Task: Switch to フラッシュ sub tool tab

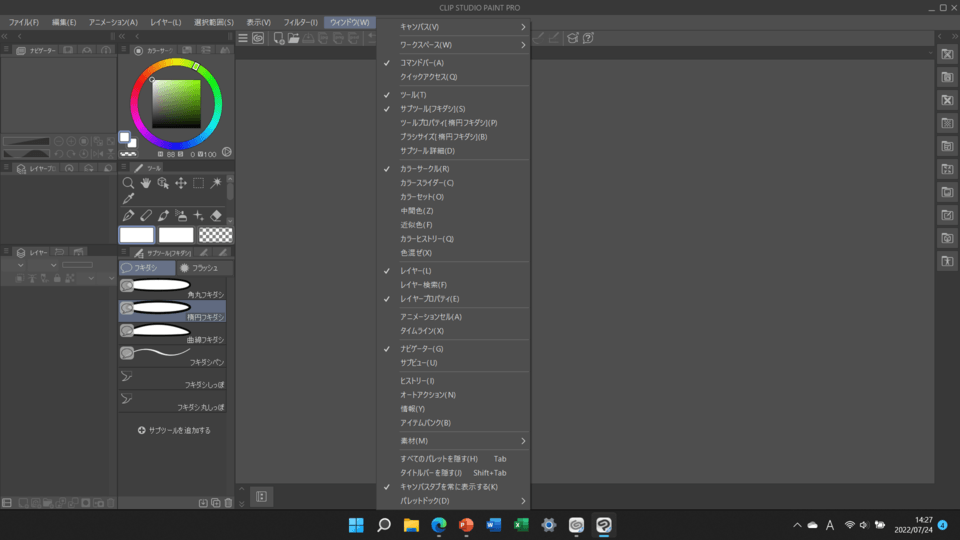Action: 203,268
